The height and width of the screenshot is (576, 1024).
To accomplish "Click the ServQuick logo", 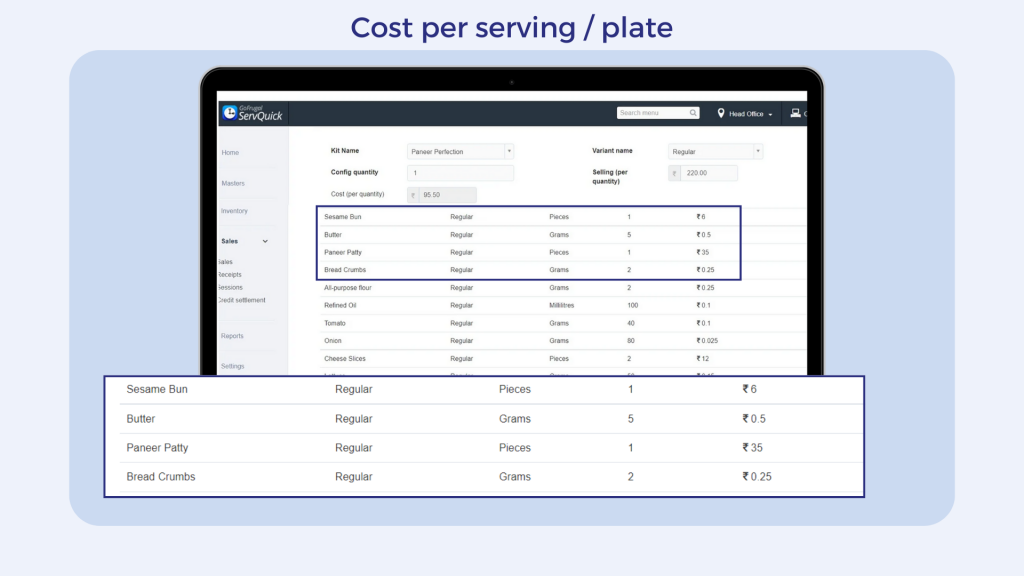I will [250, 113].
